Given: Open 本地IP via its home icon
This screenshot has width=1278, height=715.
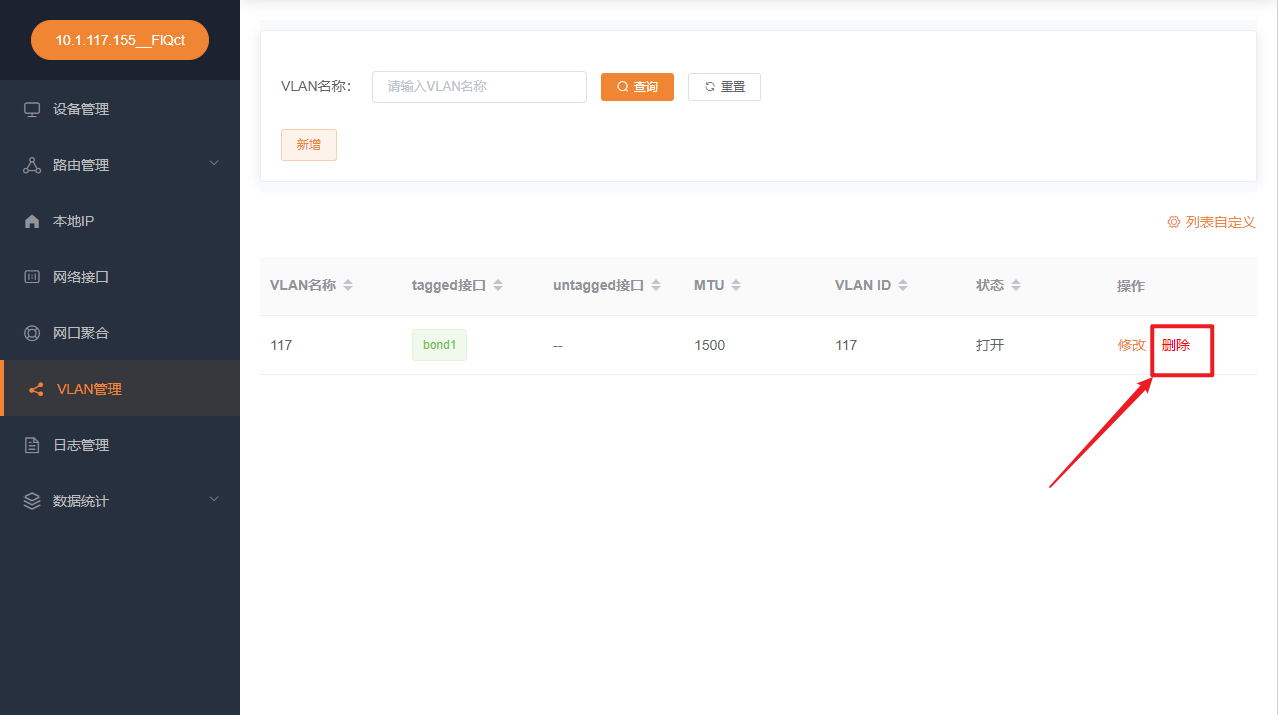Looking at the screenshot, I should click(x=32, y=220).
